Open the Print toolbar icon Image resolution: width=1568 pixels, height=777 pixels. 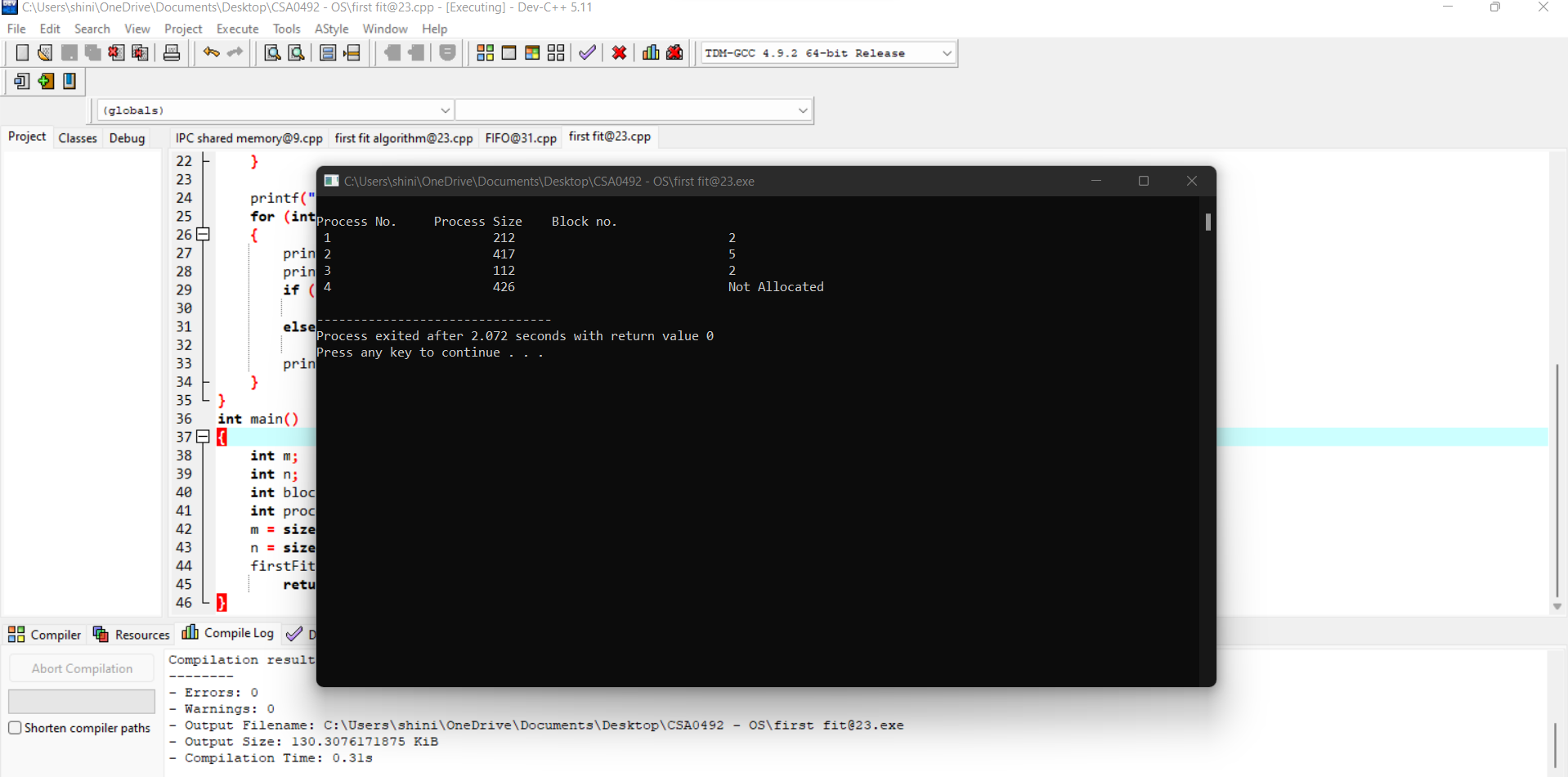coord(171,52)
